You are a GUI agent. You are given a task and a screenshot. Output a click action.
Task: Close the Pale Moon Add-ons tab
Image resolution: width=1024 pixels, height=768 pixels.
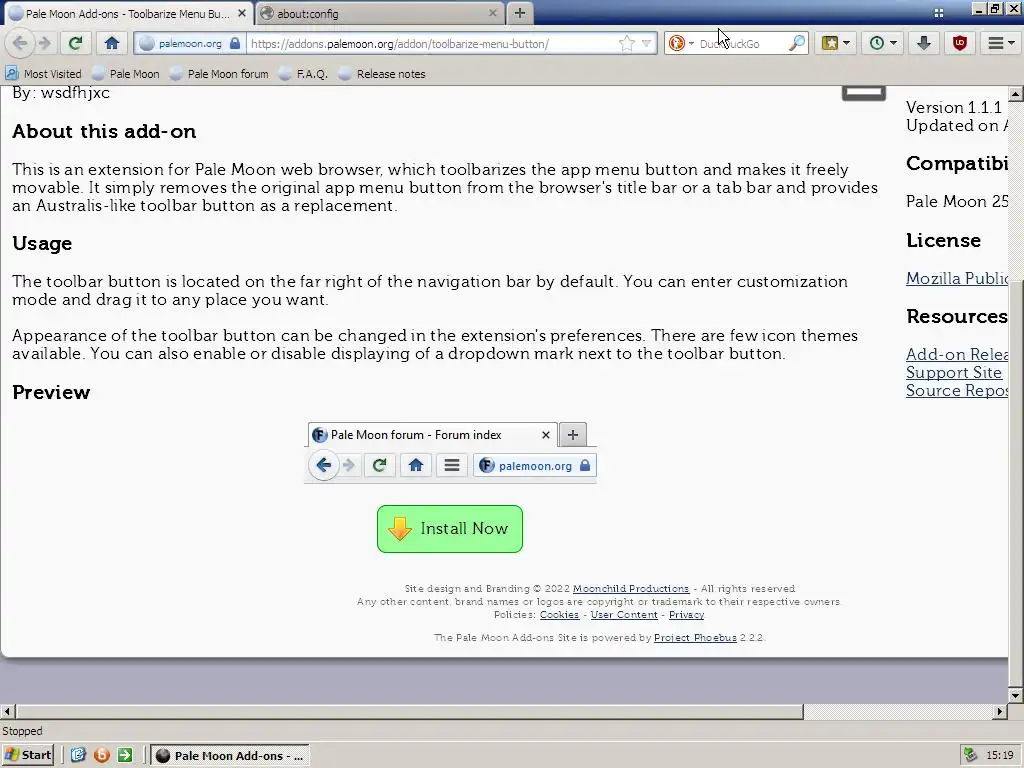(x=242, y=13)
